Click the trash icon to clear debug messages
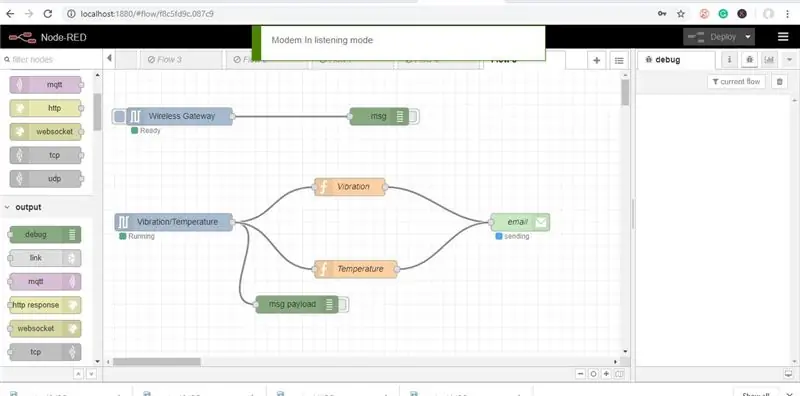This screenshot has width=800, height=396. 779,82
